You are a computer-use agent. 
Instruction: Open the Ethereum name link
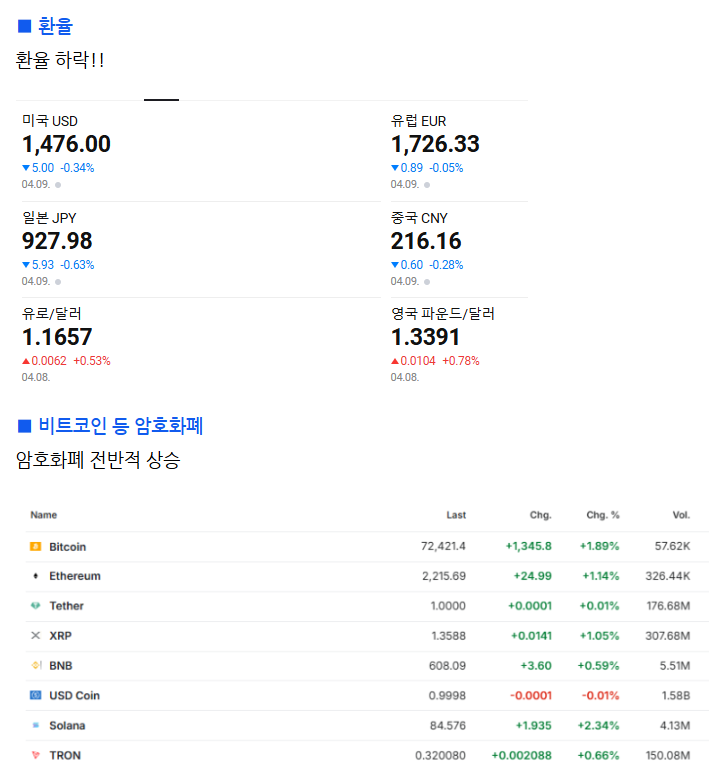point(75,576)
